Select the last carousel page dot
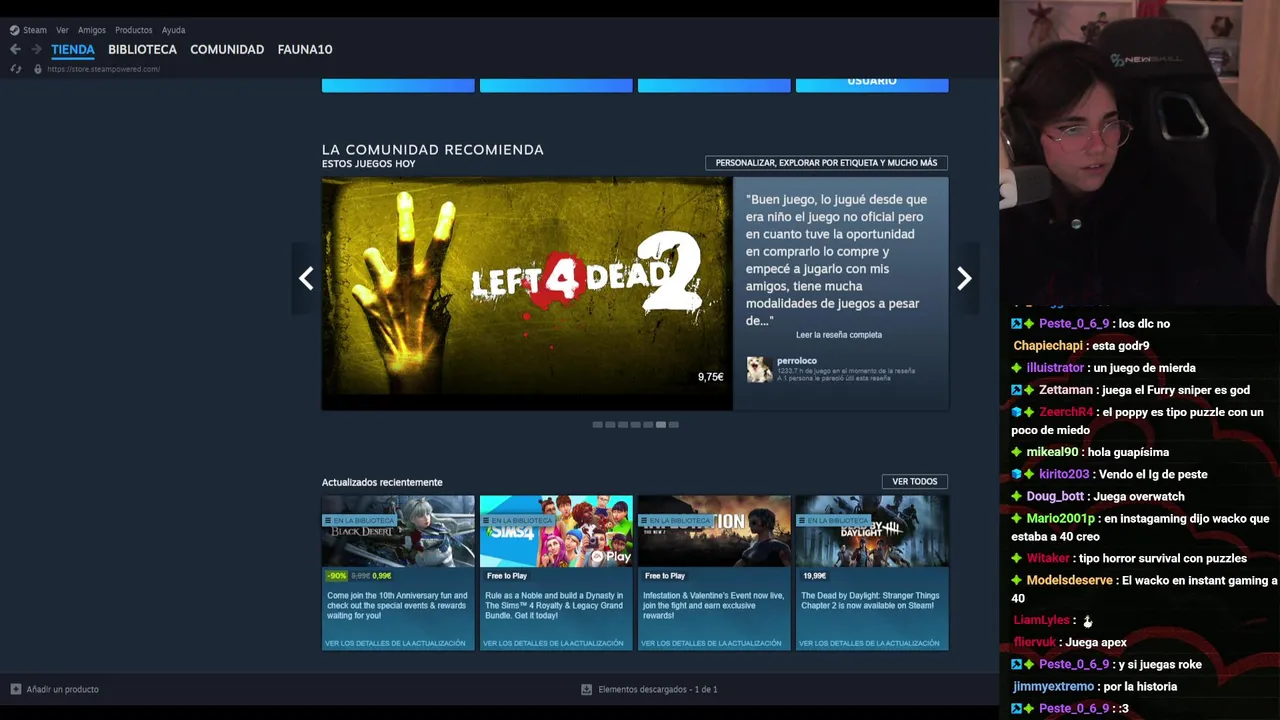The width and height of the screenshot is (1280, 720). point(673,425)
